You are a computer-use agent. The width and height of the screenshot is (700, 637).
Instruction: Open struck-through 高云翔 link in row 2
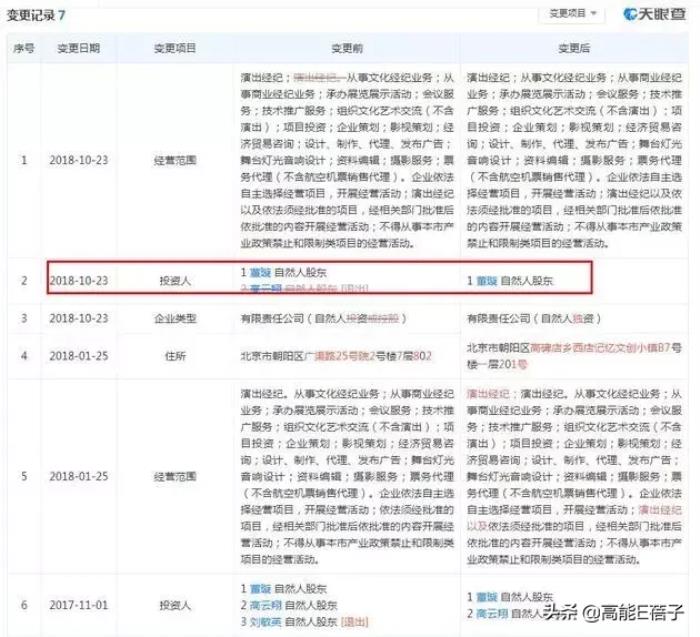click(x=265, y=288)
